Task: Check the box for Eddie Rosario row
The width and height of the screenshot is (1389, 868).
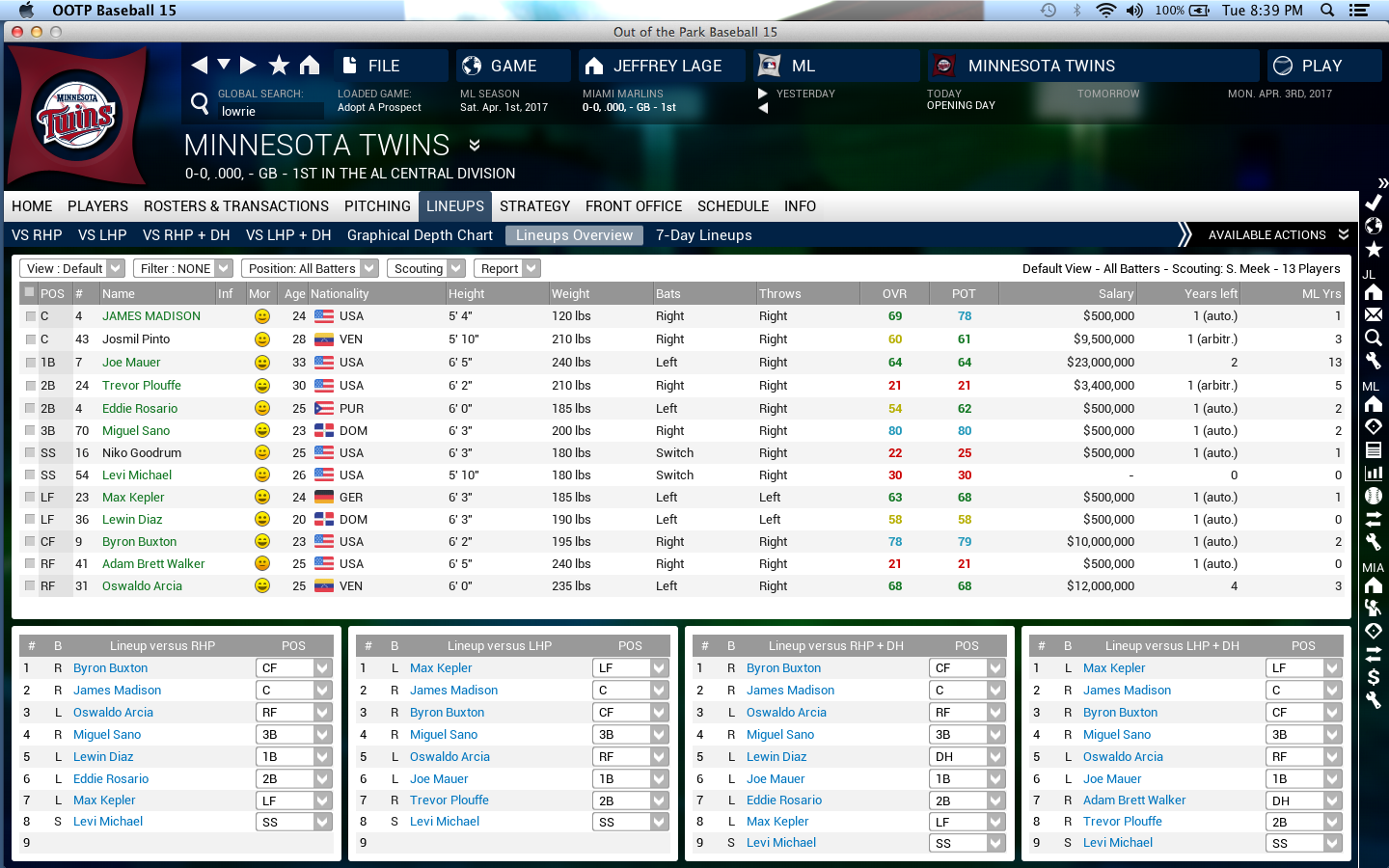Action: click(30, 409)
